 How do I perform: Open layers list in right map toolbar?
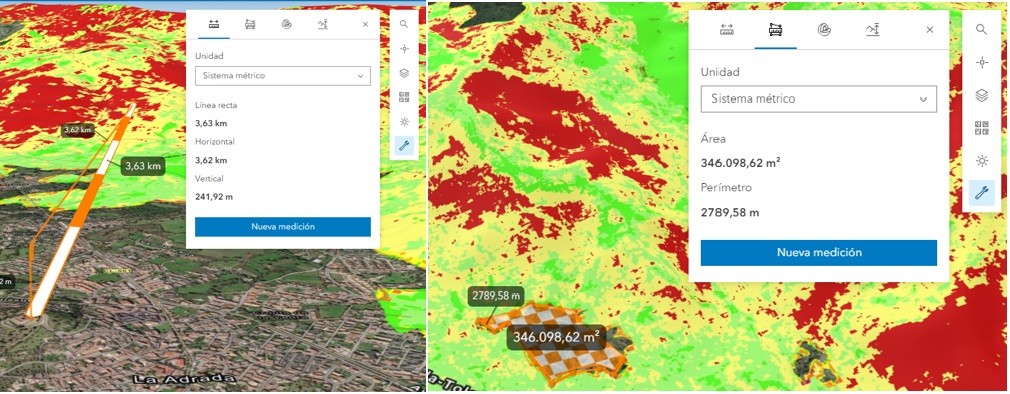pos(981,95)
